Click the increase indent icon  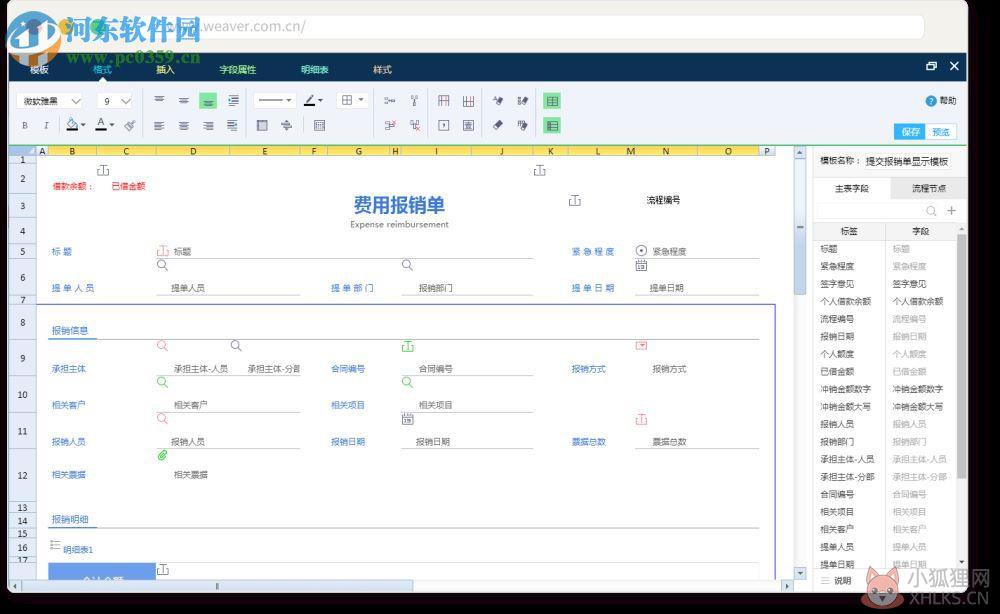(x=233, y=100)
